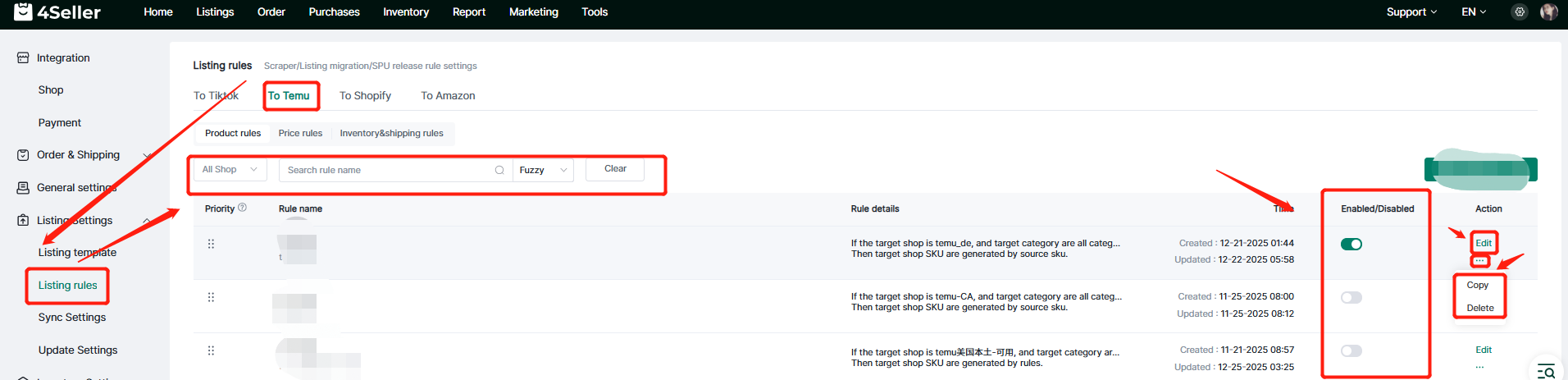Viewport: 1568px width, 380px height.
Task: Open the user profile avatar
Action: [1548, 12]
